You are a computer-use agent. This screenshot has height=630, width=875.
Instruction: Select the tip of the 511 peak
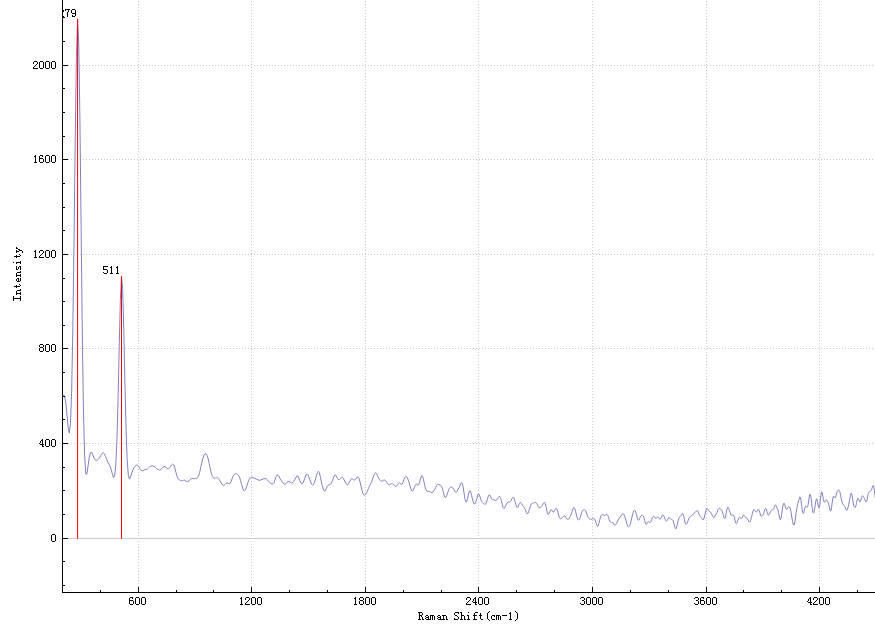pyautogui.click(x=121, y=277)
